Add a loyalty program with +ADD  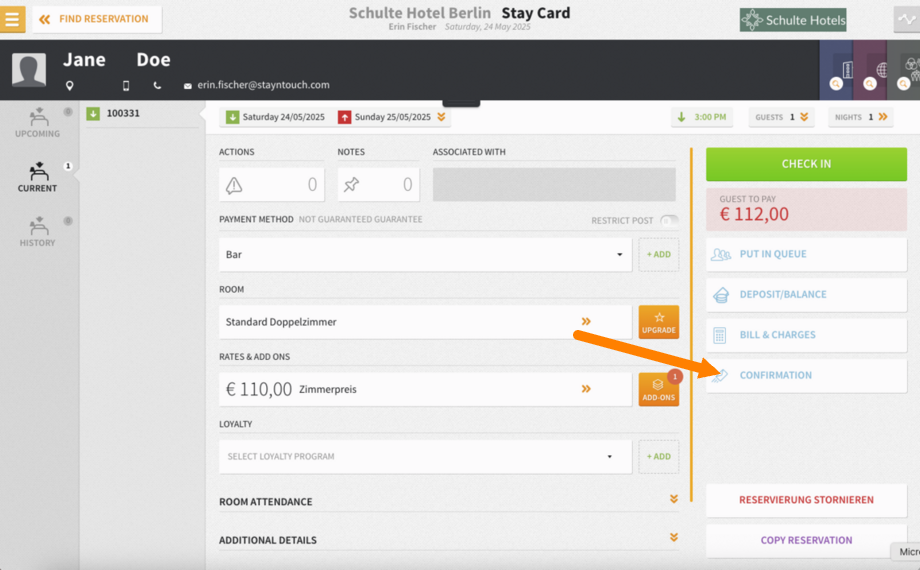[x=658, y=457]
